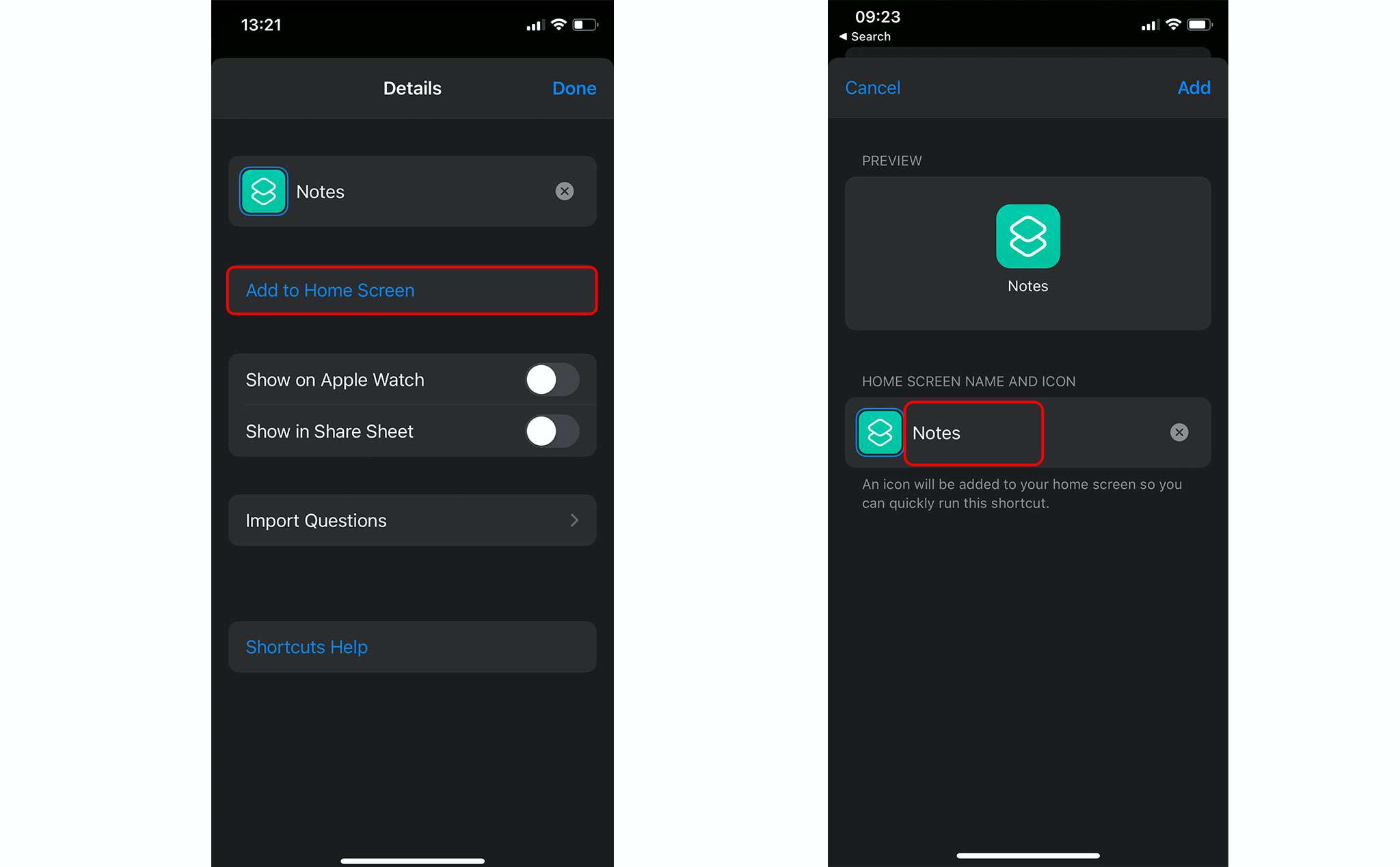Click Cancel to discard home screen addition

(873, 88)
